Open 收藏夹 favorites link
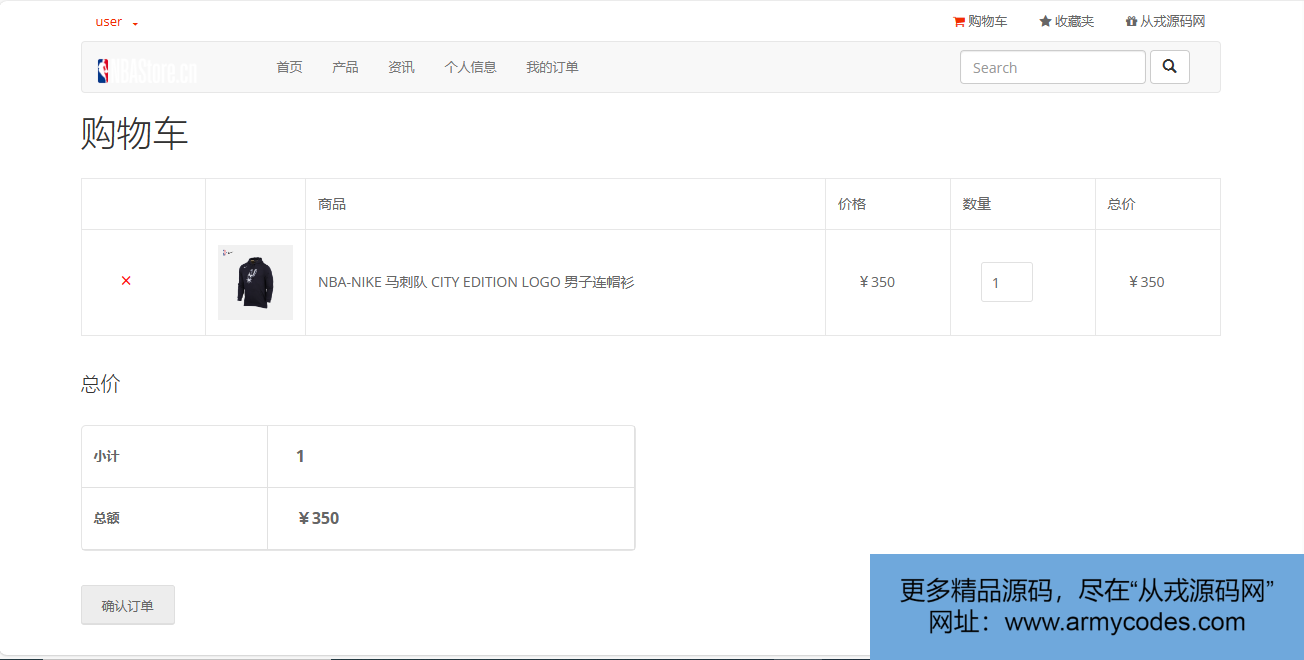1304x660 pixels. coord(1067,21)
